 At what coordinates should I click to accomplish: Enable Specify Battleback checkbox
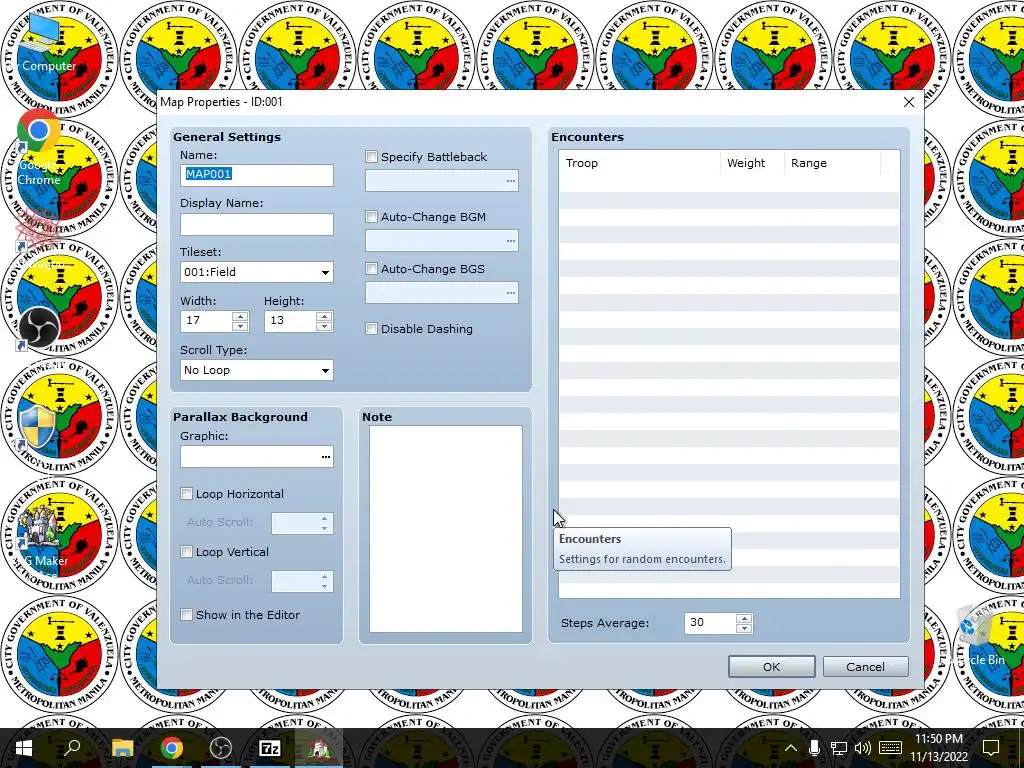click(x=372, y=157)
